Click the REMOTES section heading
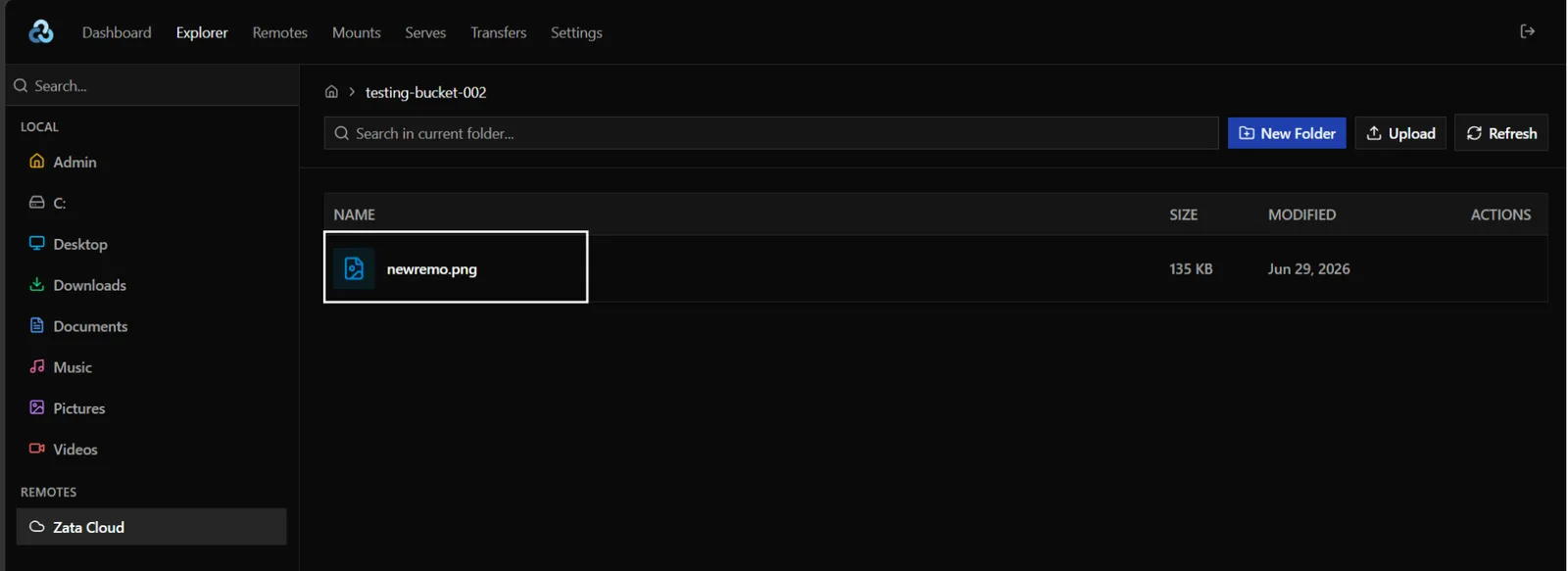The width and height of the screenshot is (1568, 571). (48, 492)
